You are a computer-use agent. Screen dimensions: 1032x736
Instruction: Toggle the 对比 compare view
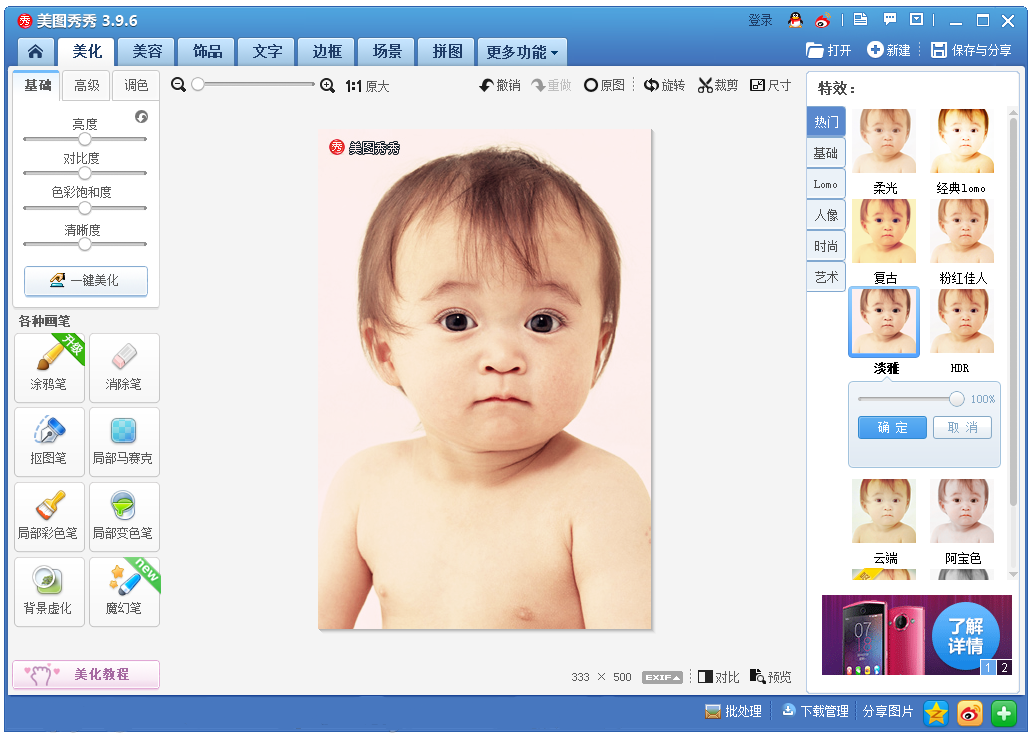coord(718,677)
